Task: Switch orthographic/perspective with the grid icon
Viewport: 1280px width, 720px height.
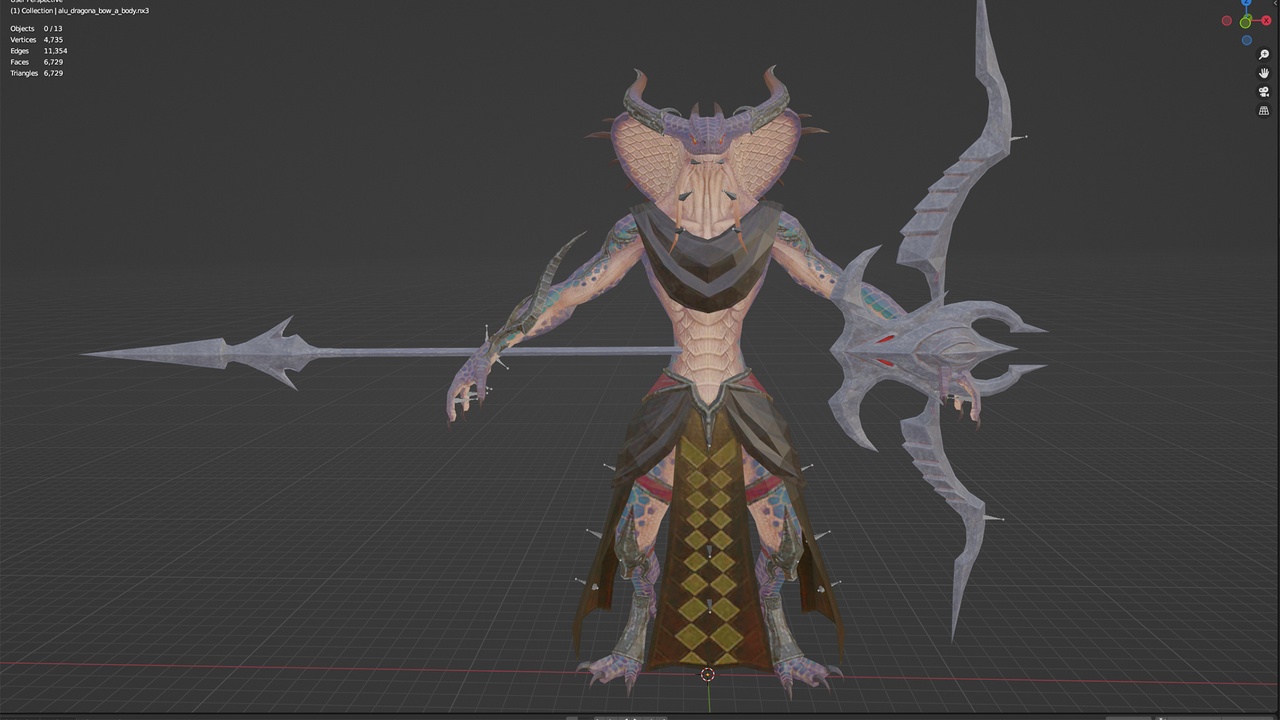Action: coord(1264,111)
